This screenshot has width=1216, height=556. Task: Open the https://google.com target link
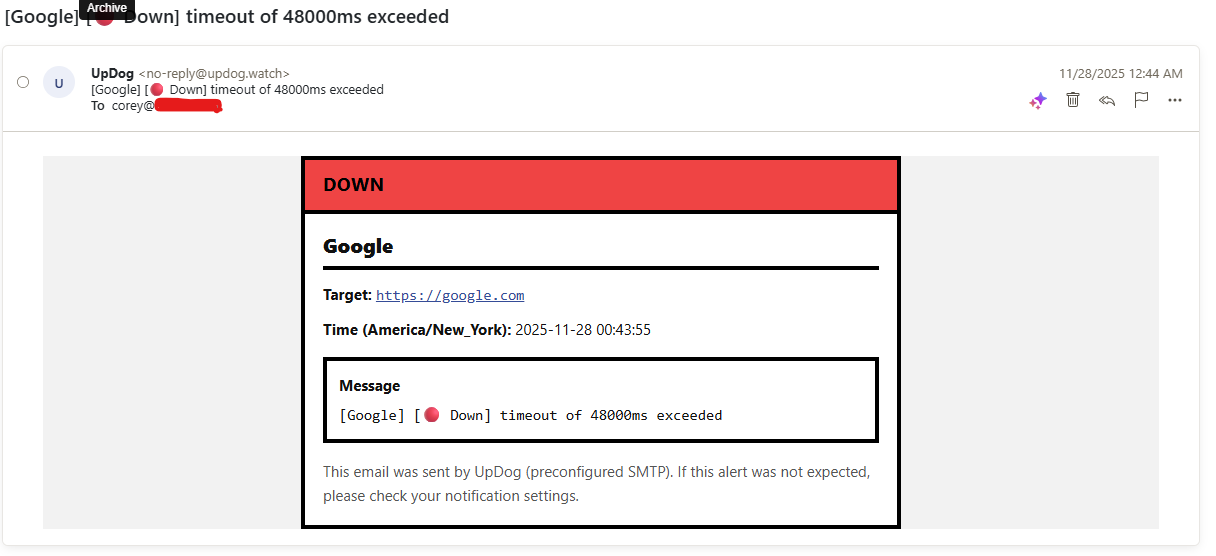point(450,295)
